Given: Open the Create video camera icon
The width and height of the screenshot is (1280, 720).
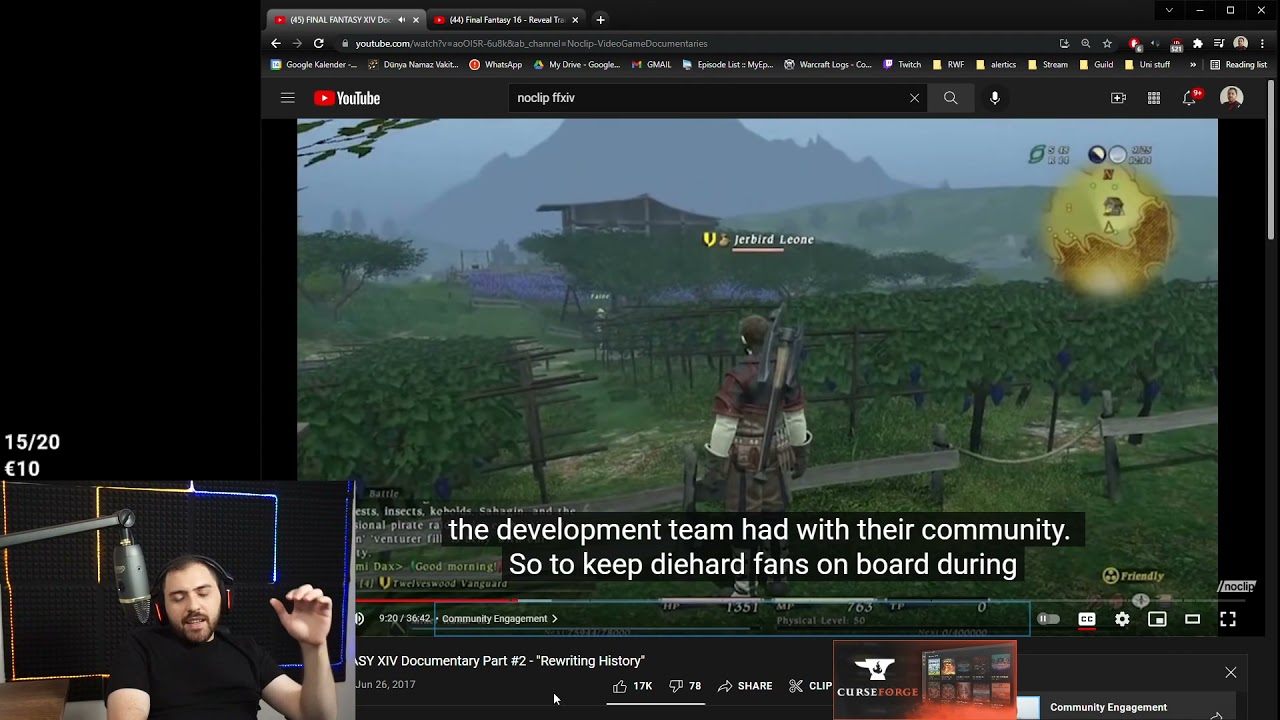Looking at the screenshot, I should tap(1118, 98).
